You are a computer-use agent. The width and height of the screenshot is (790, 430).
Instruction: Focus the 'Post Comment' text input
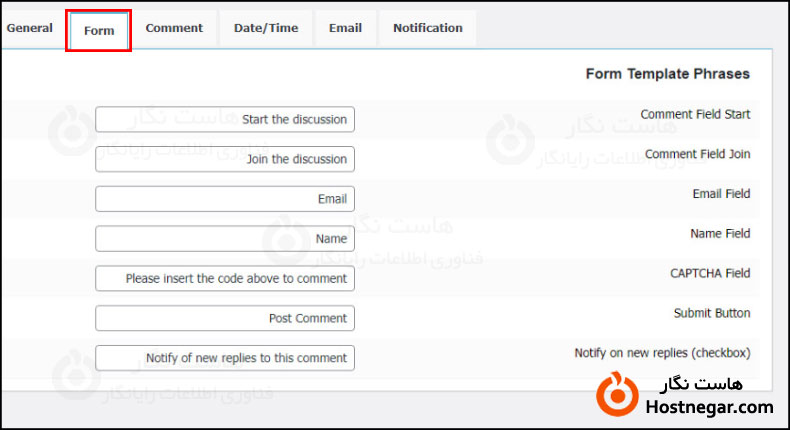(x=225, y=318)
